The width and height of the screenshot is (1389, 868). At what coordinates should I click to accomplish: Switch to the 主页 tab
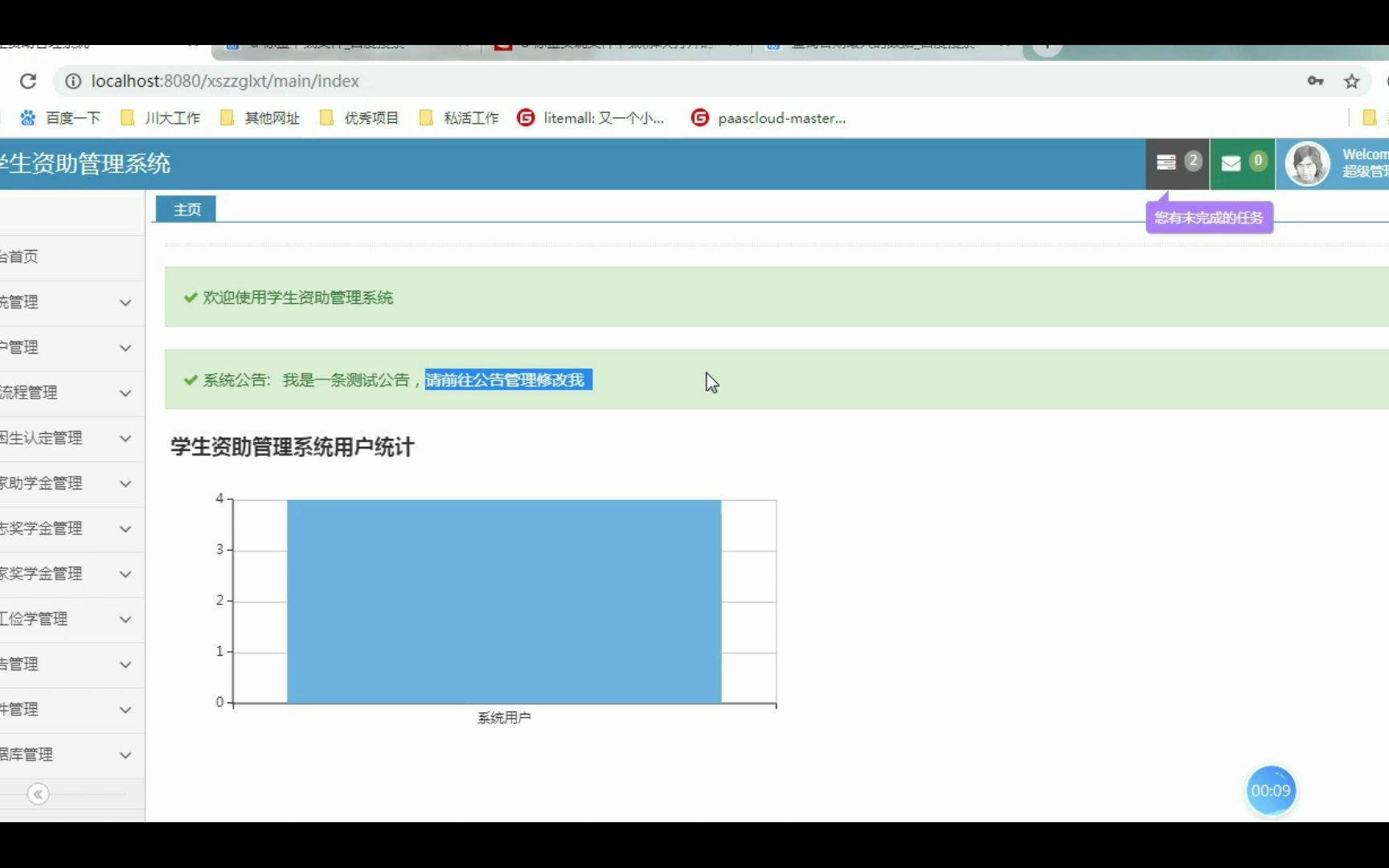coord(186,209)
